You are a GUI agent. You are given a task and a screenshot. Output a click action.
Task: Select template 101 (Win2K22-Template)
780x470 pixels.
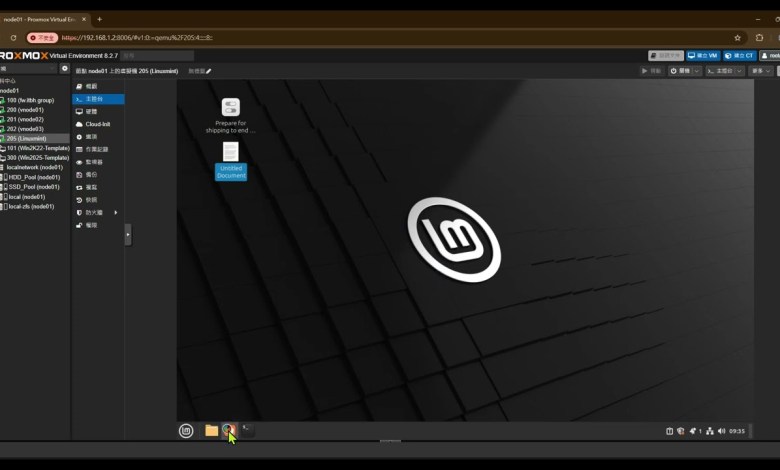(35, 148)
